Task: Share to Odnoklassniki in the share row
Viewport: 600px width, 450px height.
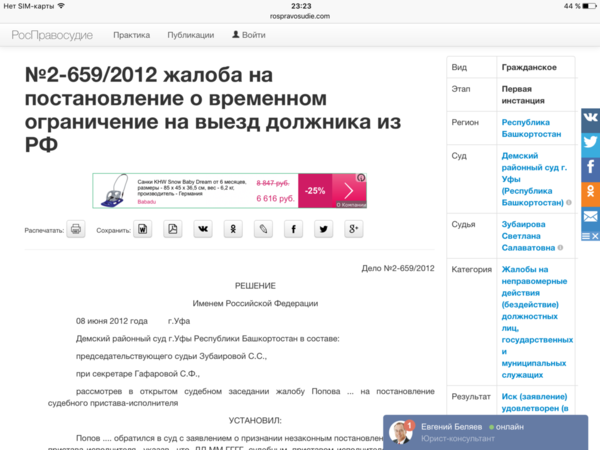Action: tap(233, 229)
